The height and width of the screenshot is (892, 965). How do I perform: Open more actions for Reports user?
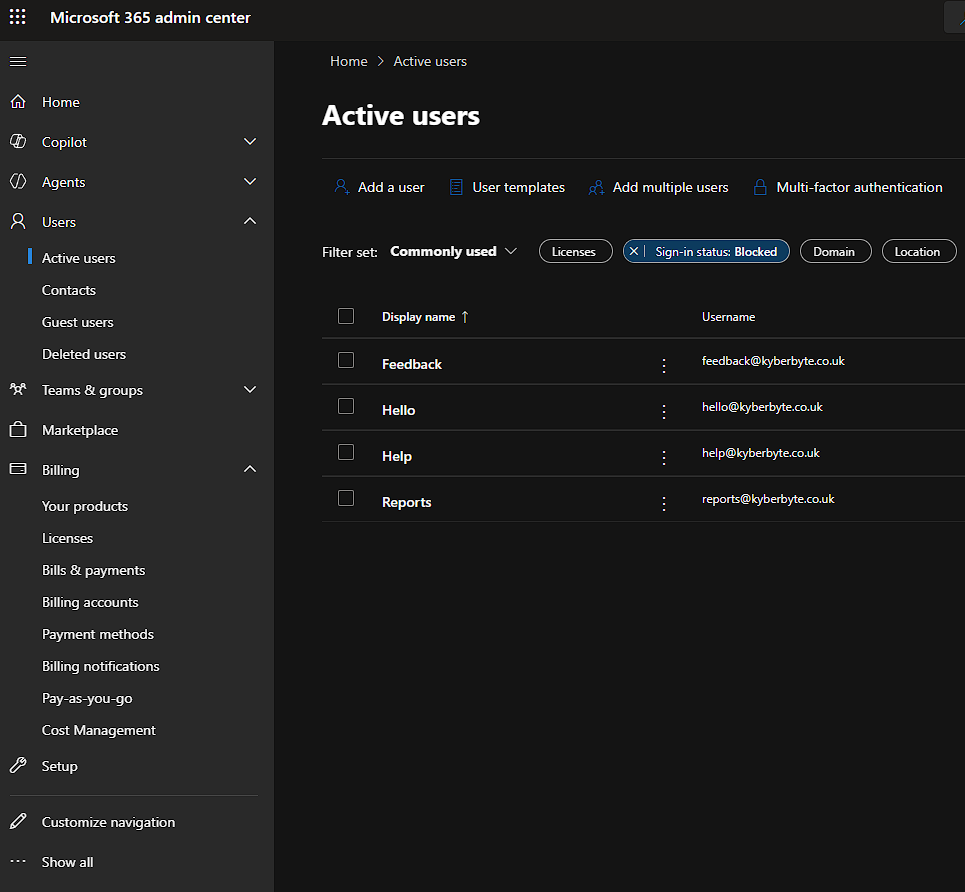pos(663,504)
